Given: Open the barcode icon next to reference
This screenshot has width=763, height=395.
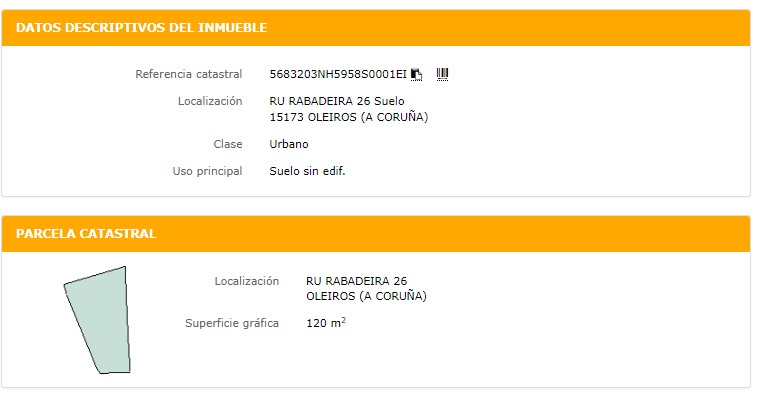Looking at the screenshot, I should coord(442,74).
